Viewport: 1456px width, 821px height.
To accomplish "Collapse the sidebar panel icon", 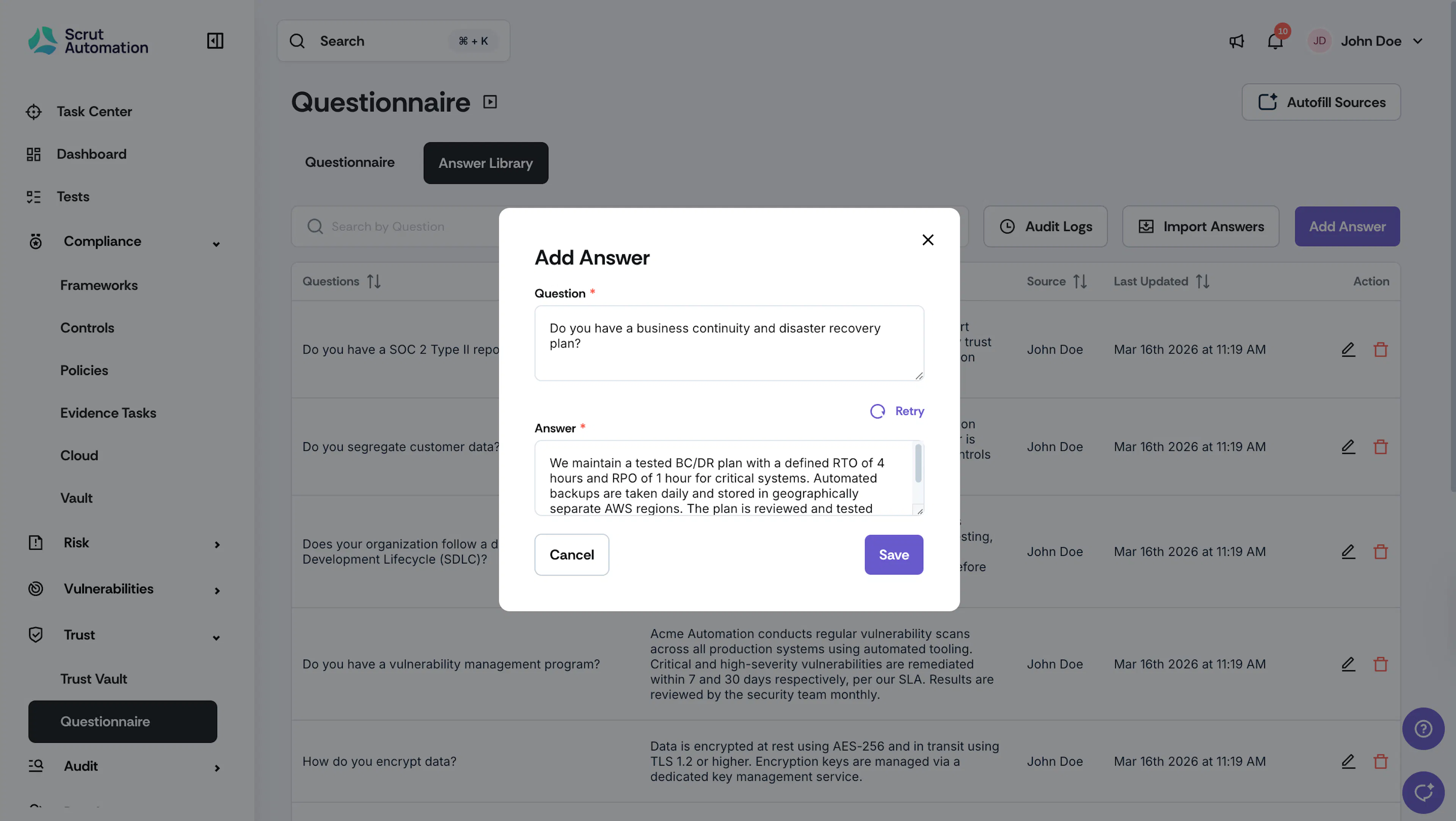I will 215,41.
